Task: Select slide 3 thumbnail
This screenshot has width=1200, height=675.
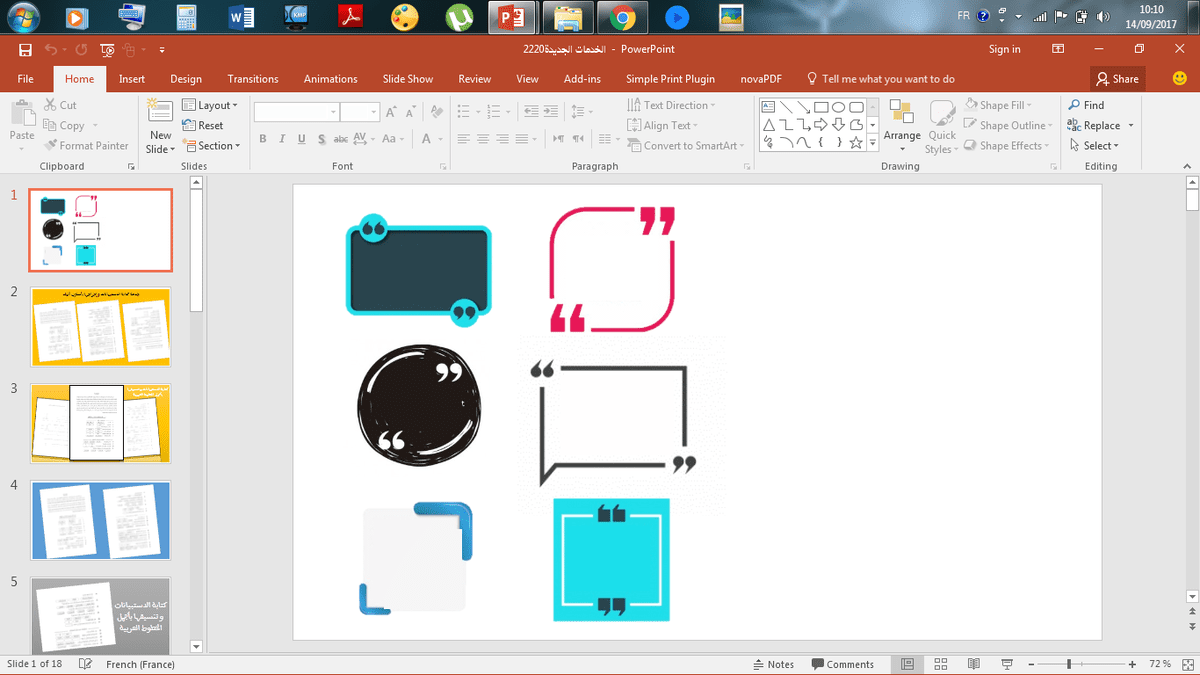Action: (x=100, y=423)
